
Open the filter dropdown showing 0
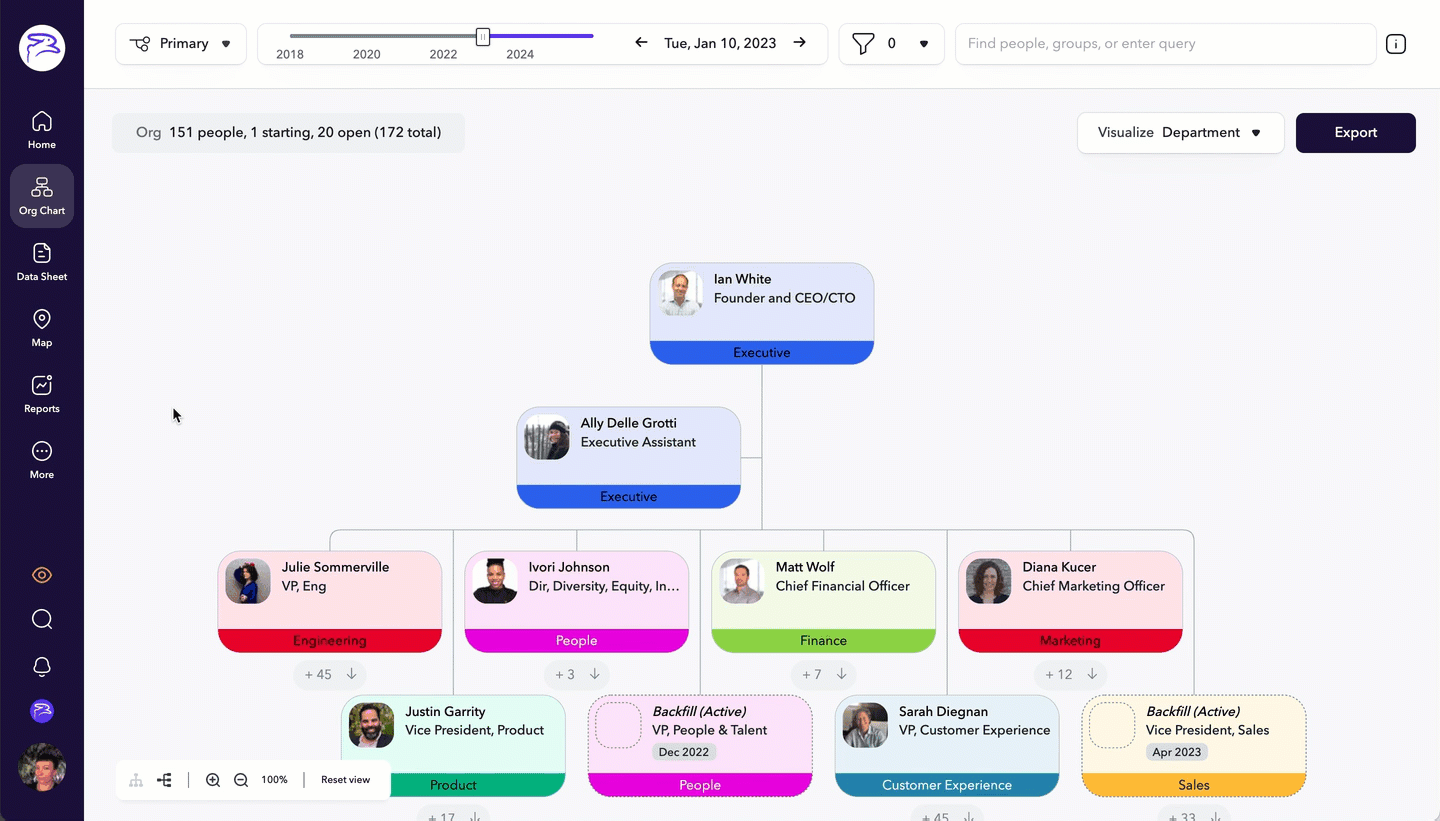(x=891, y=44)
